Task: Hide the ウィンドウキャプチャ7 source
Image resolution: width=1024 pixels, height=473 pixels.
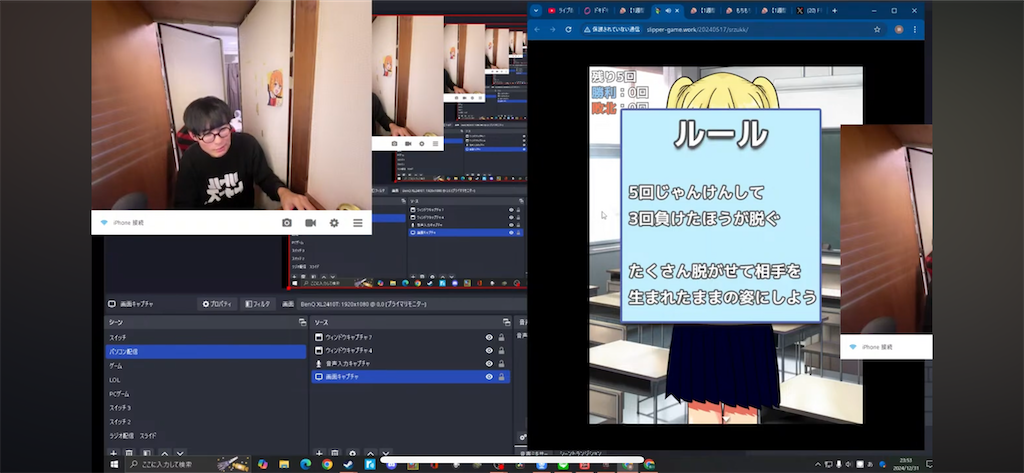Action: pyautogui.click(x=488, y=337)
